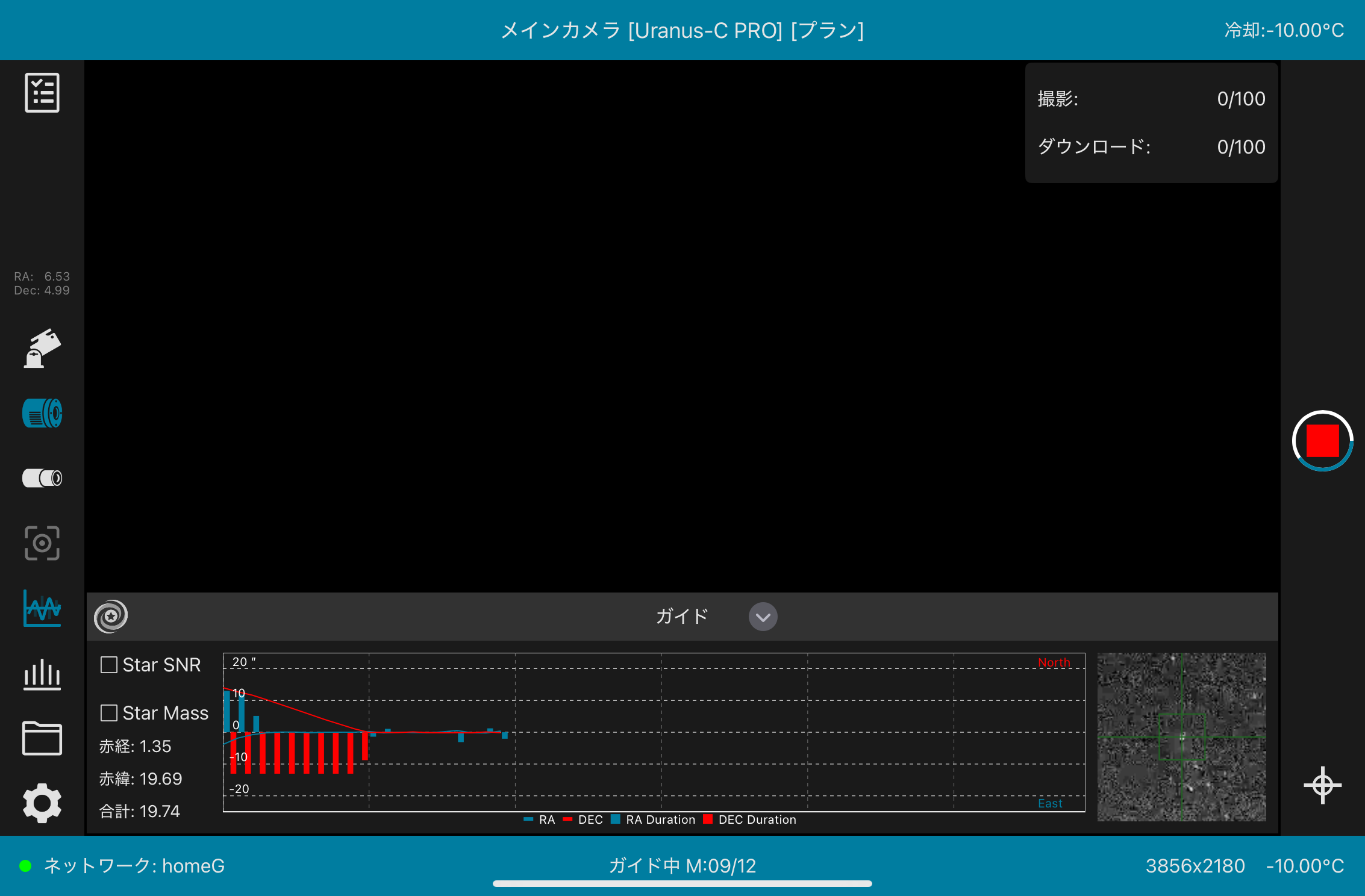Open the histogram bars icon
The width and height of the screenshot is (1365, 896).
pyautogui.click(x=42, y=674)
